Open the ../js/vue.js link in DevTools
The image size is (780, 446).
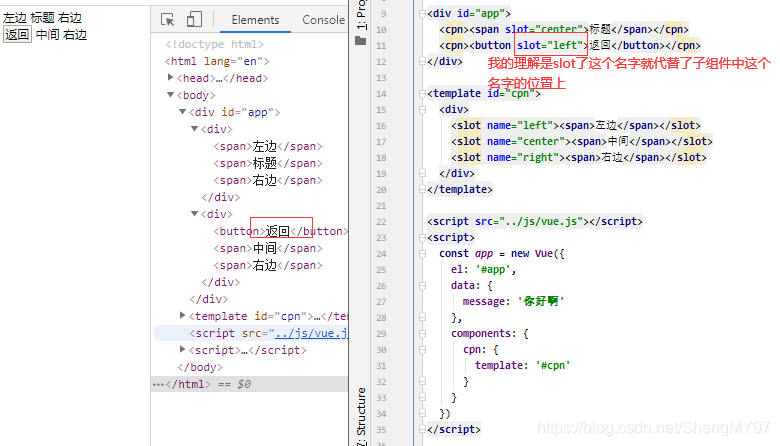311,333
